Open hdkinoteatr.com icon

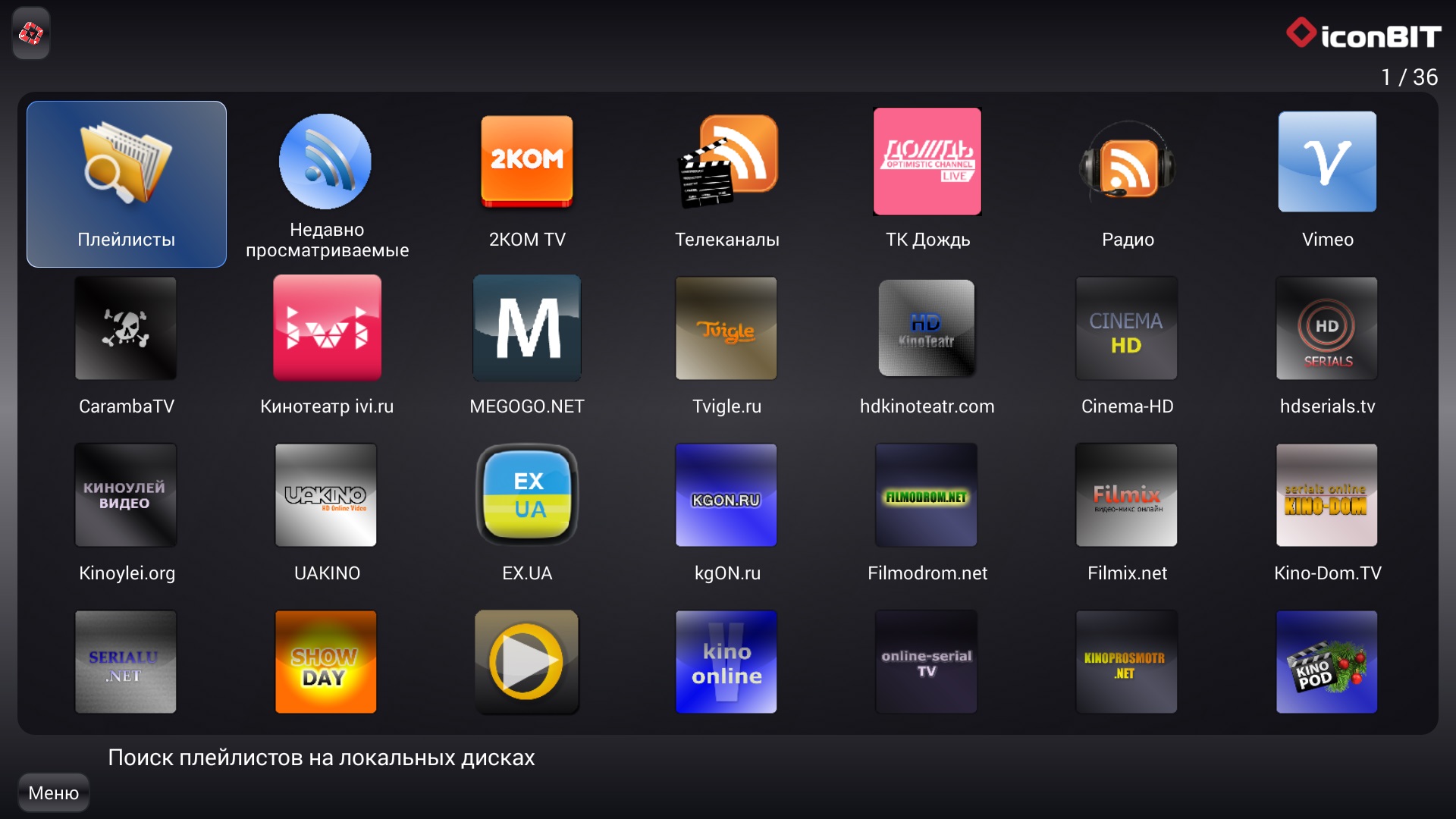tap(927, 328)
